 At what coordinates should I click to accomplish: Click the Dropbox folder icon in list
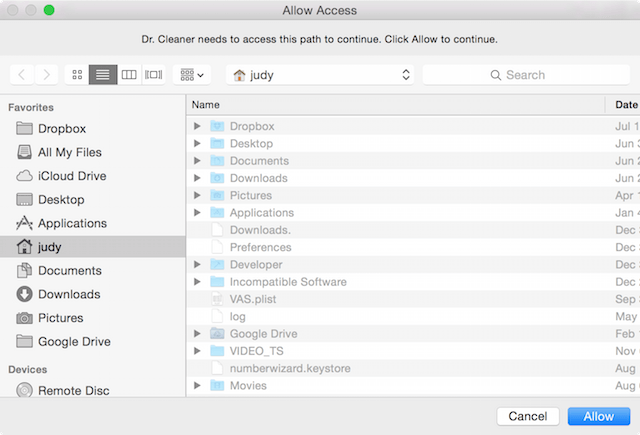pyautogui.click(x=217, y=126)
